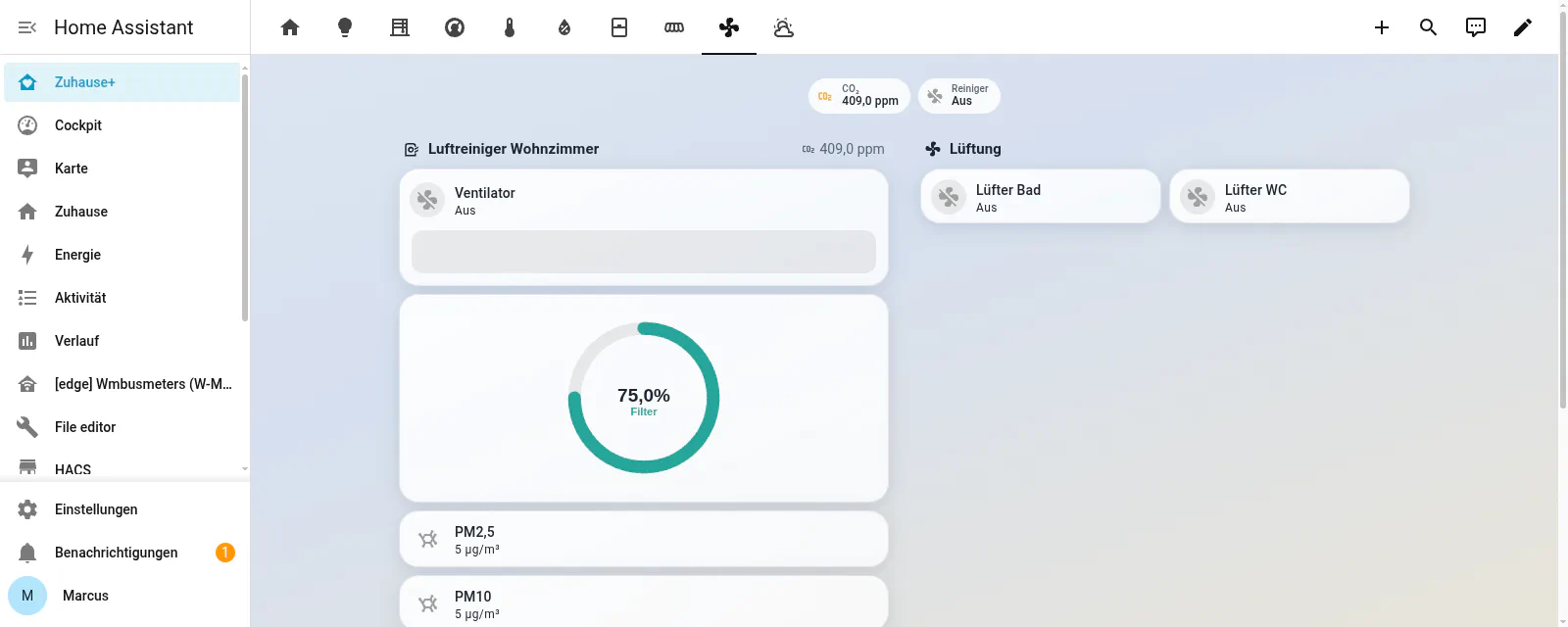Click the CO₂ 409,0 ppm badge
The image size is (1568, 627).
coord(859,96)
